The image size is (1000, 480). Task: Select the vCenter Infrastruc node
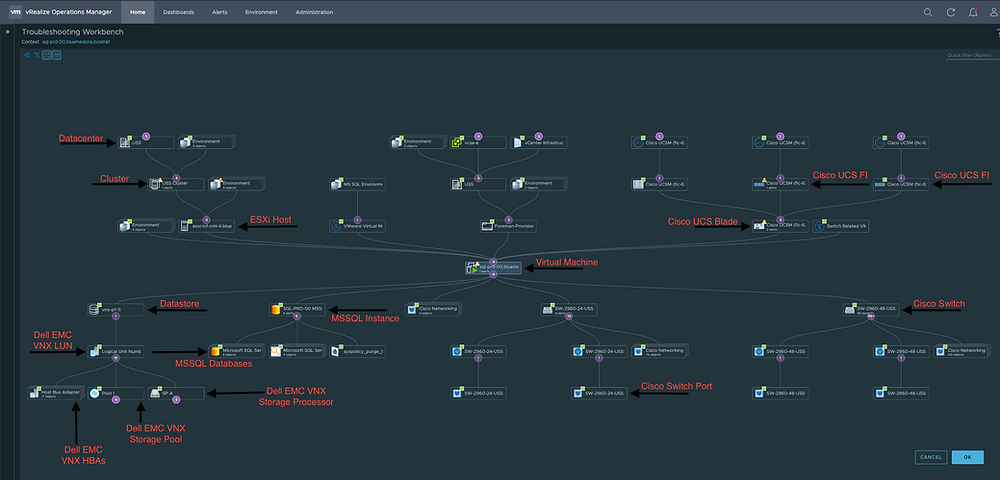coord(538,143)
